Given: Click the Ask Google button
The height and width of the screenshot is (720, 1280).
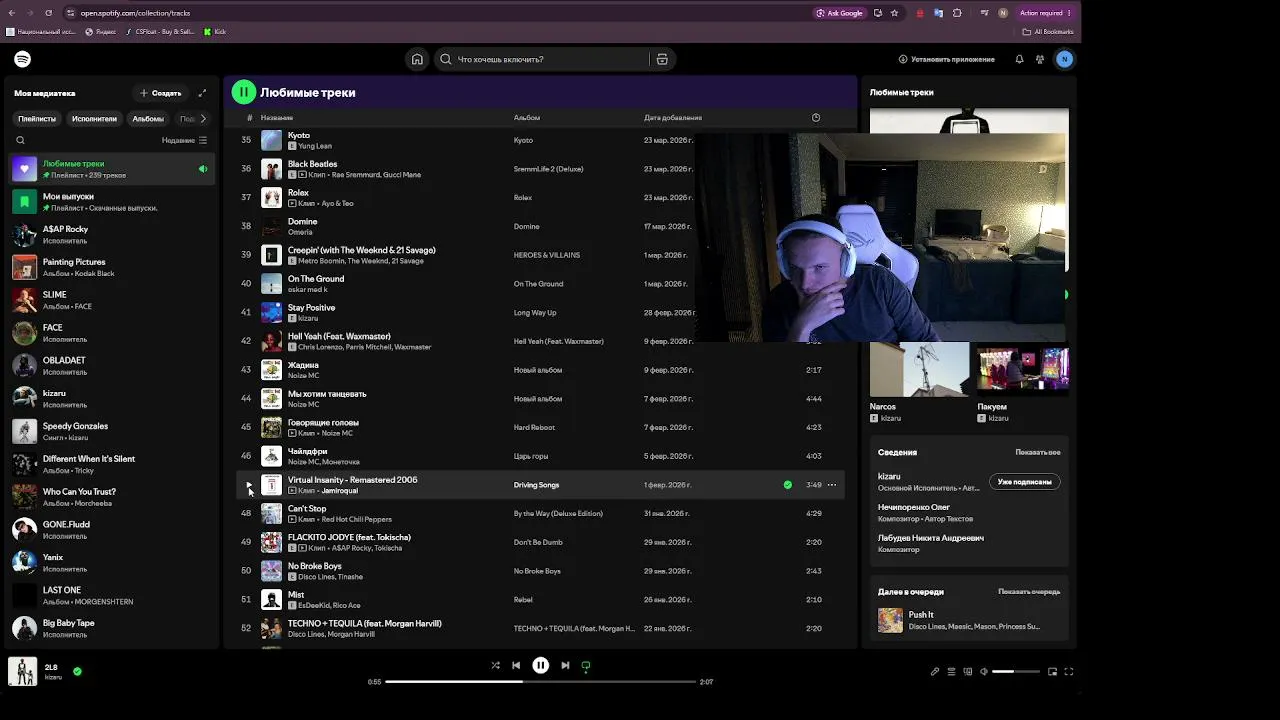Looking at the screenshot, I should (x=839, y=13).
